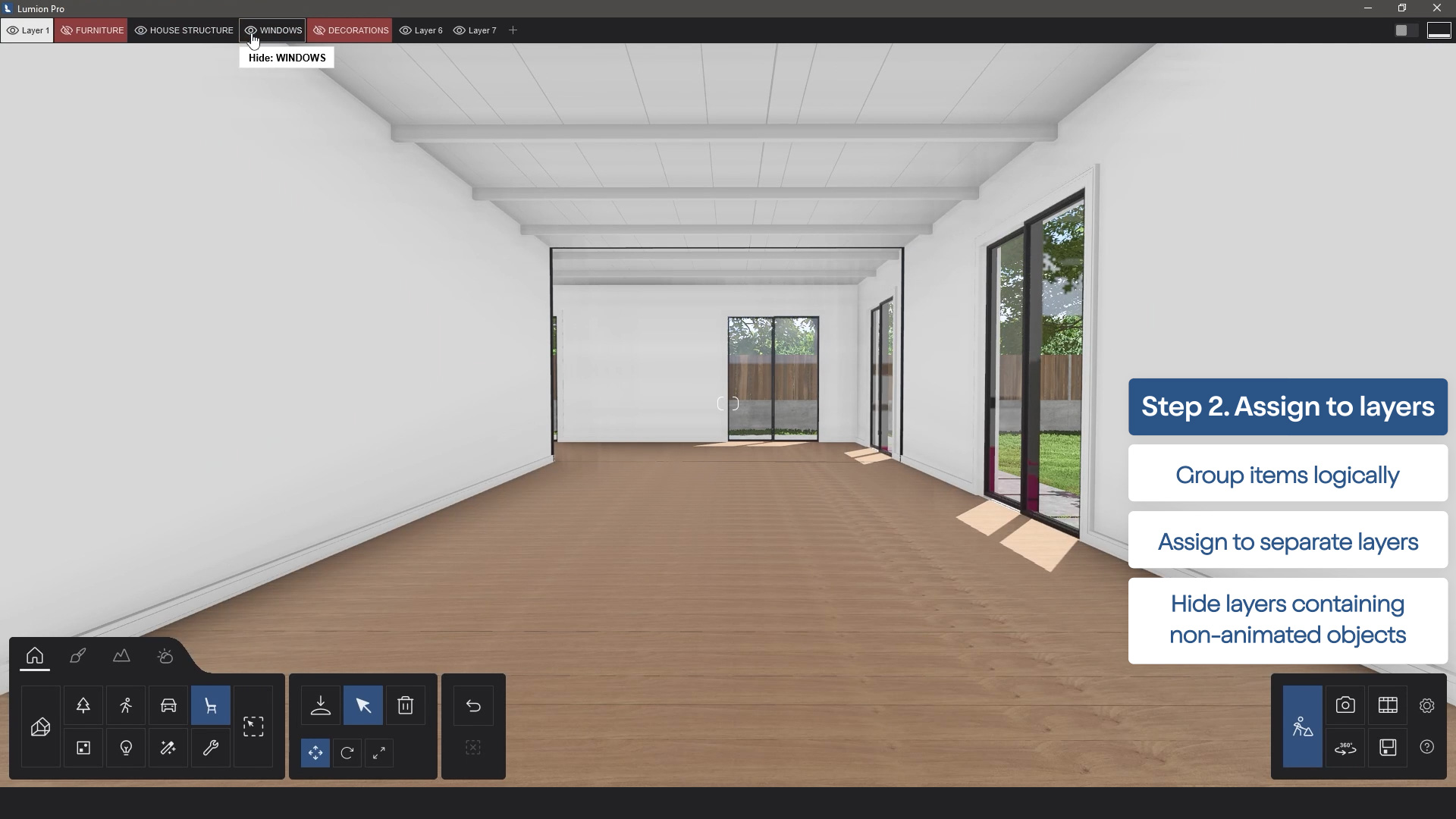The image size is (1456, 819).
Task: Choose the Lights lightbulb category
Action: (126, 748)
